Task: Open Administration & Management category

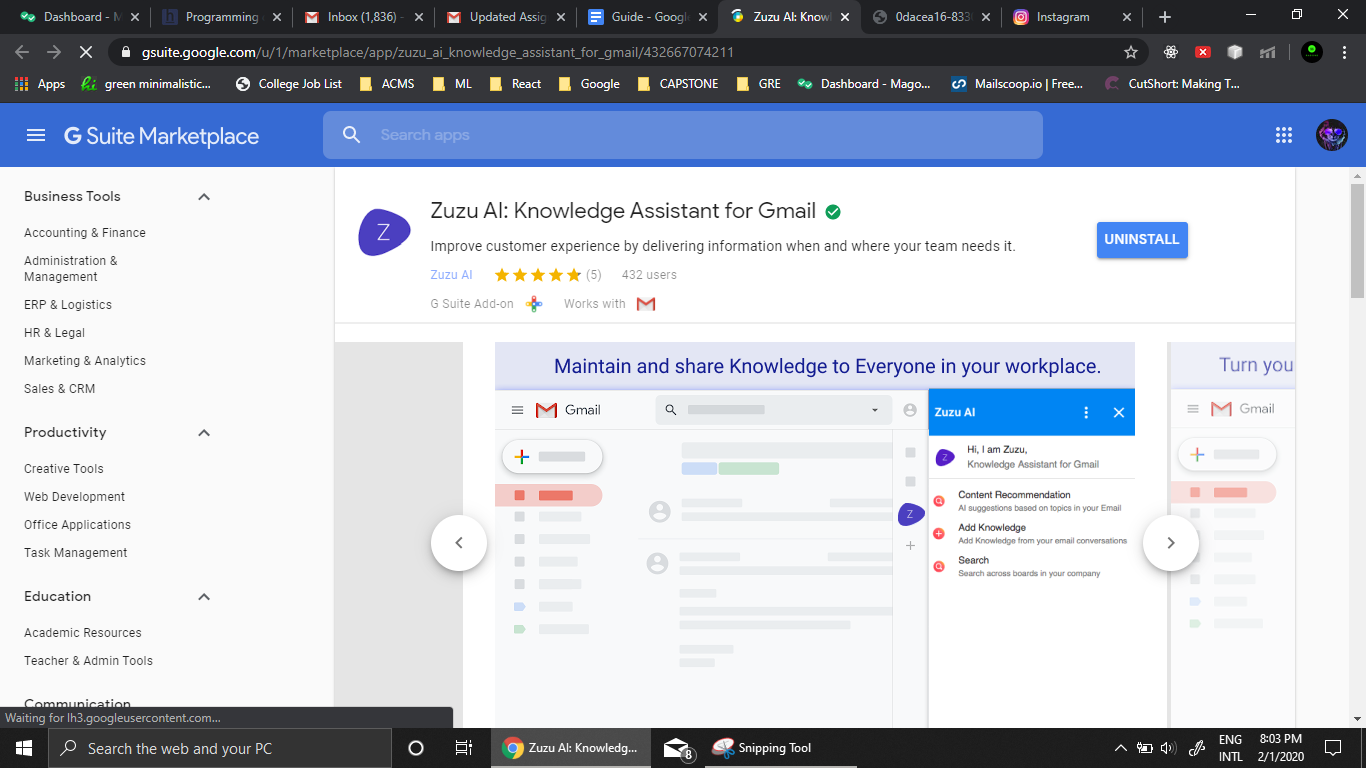Action: (x=71, y=269)
